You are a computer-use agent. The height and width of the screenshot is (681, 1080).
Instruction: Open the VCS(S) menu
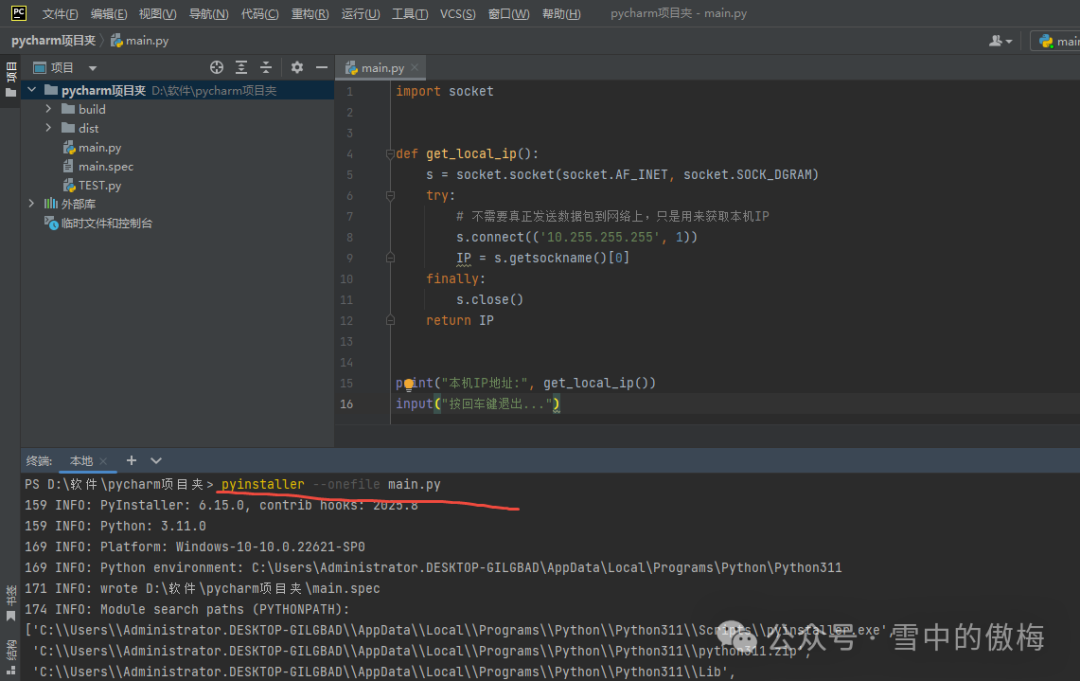tap(458, 14)
